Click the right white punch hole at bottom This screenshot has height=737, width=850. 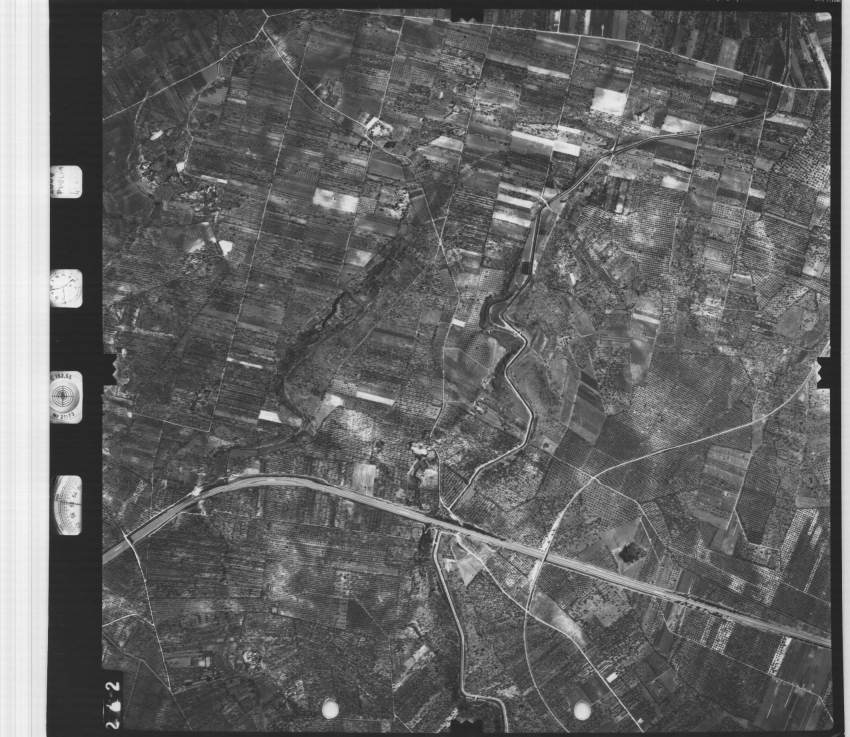tap(582, 710)
